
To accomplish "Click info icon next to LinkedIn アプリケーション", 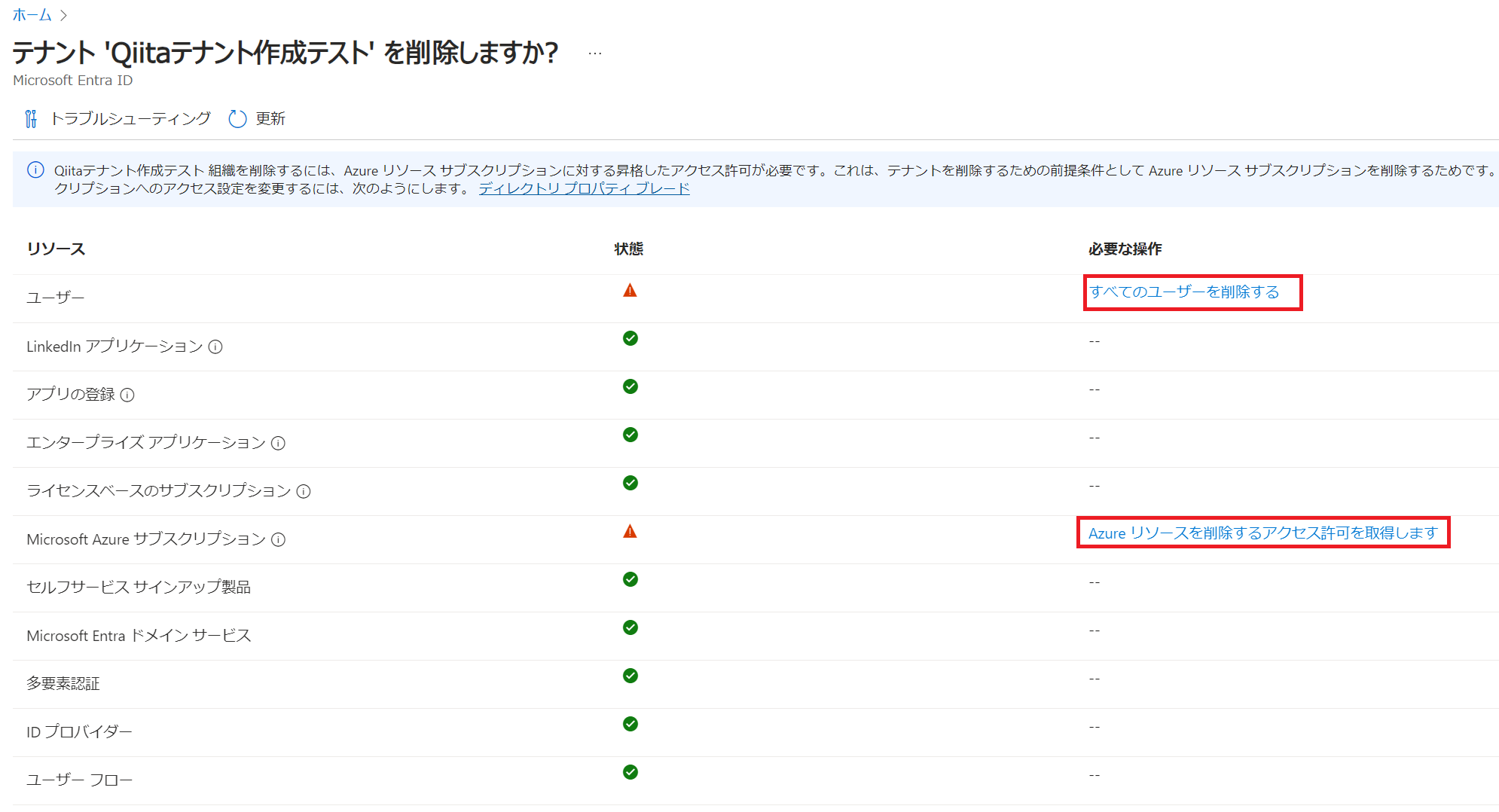I will (215, 346).
